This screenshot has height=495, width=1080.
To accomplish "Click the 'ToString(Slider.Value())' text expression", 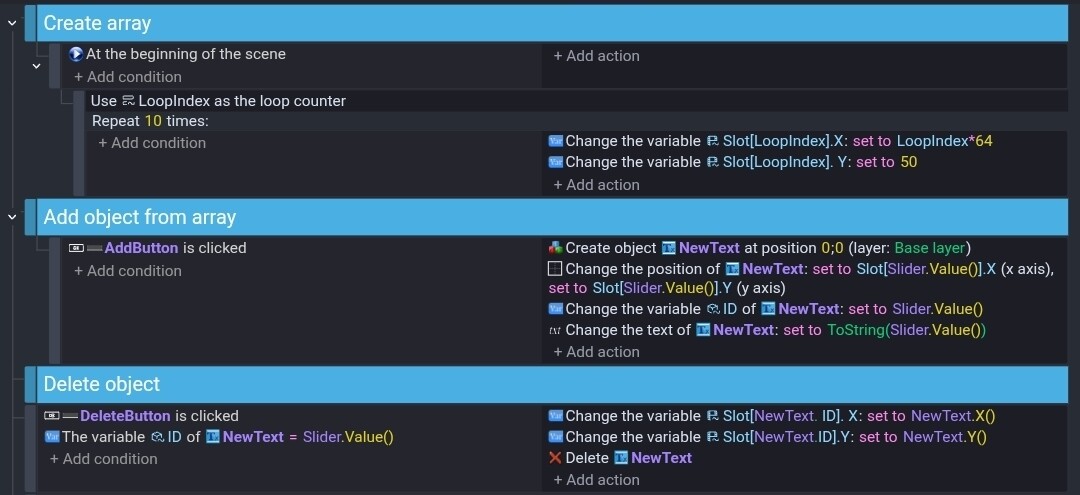I will 906,330.
